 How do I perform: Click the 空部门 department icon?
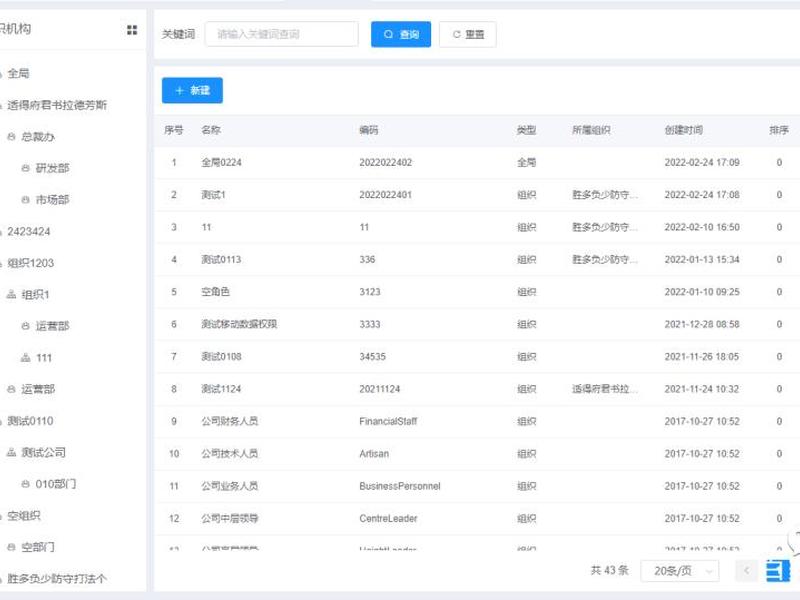coord(11,547)
